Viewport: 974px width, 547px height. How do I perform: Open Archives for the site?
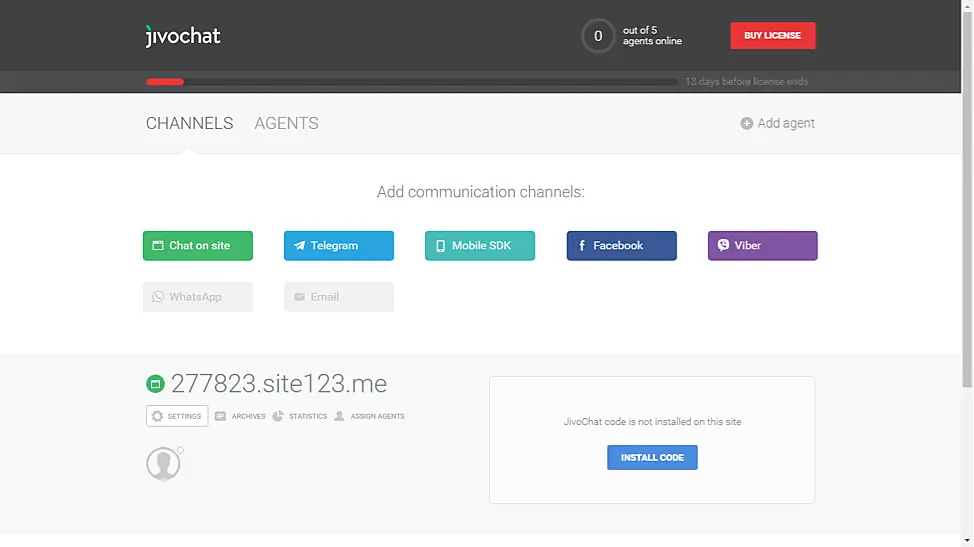240,416
